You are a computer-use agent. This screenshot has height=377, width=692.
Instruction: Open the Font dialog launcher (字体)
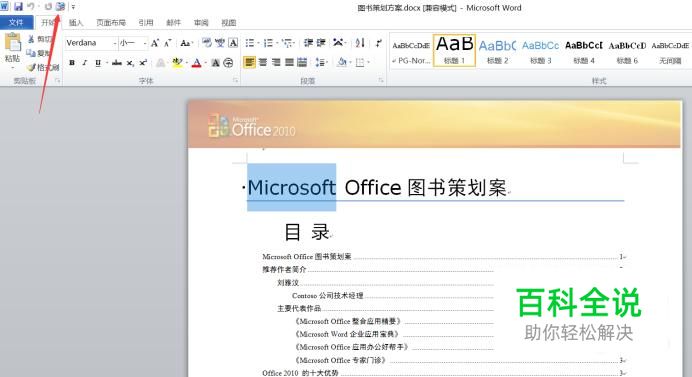point(235,80)
